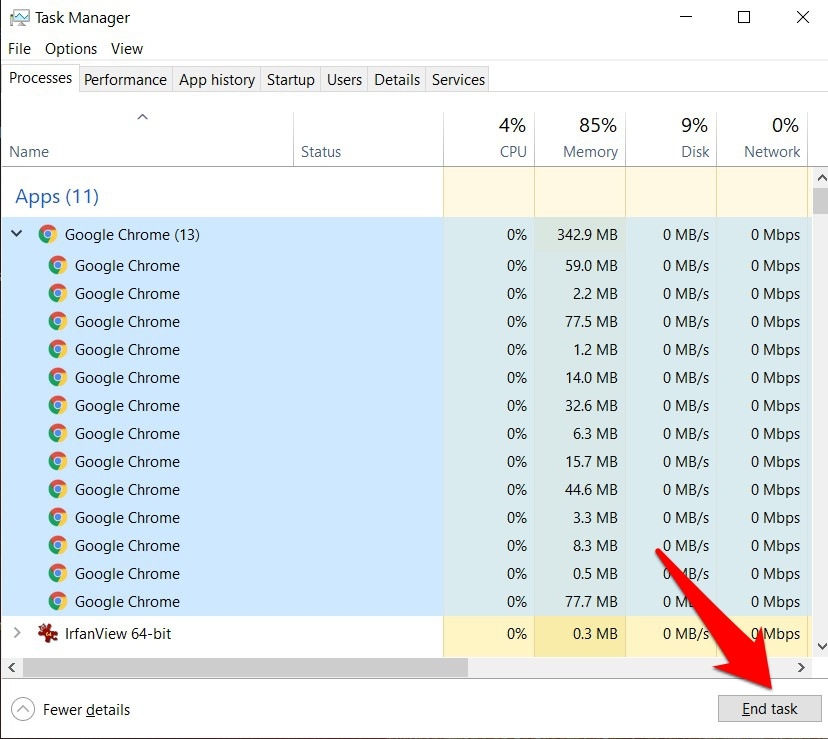Click Chrome icon on the 77.5 MB row
Screen dimensions: 828x739
[x=58, y=322]
